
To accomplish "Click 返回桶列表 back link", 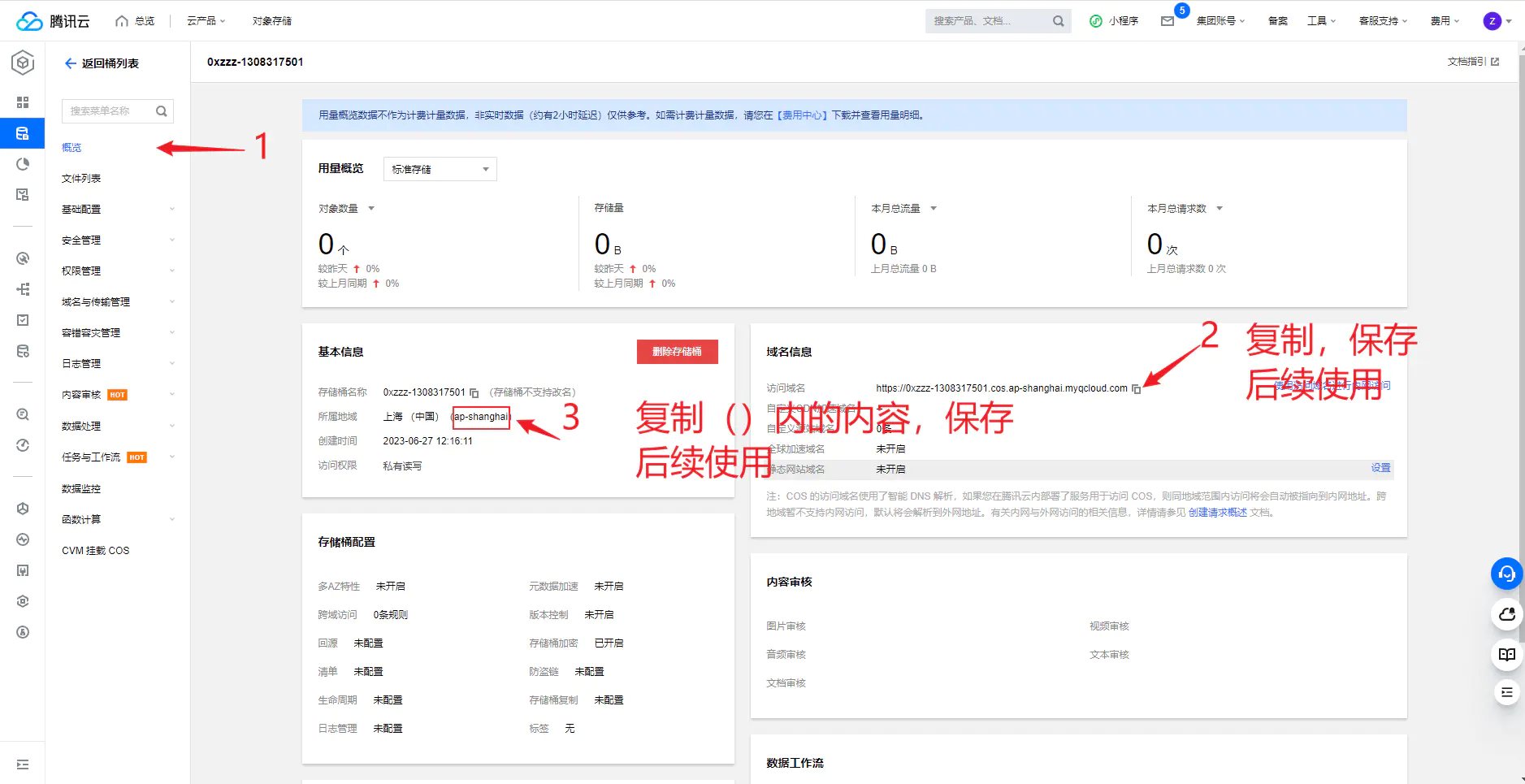I will (102, 63).
